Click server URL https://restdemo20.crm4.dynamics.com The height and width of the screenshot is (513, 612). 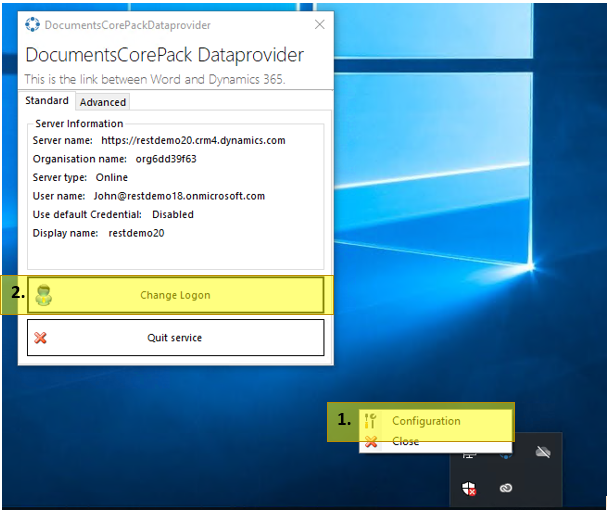point(193,141)
